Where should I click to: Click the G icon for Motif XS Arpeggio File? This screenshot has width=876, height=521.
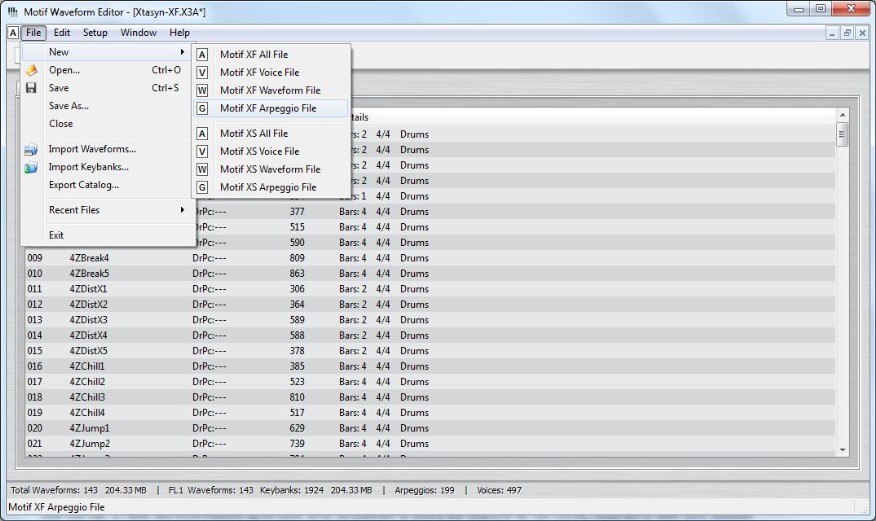(x=202, y=187)
